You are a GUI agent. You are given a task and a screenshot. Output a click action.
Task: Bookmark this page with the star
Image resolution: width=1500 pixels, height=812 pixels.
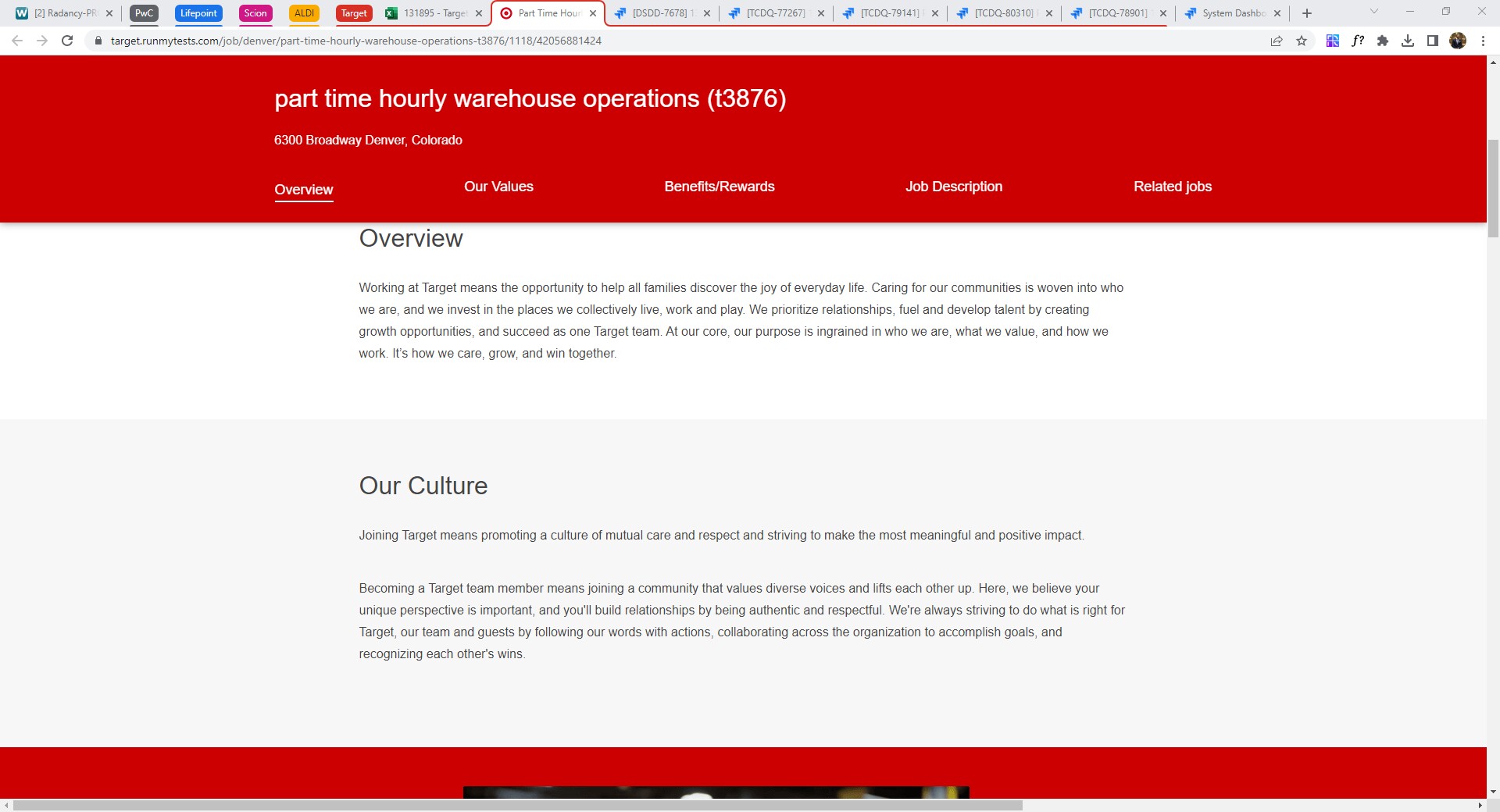click(1302, 41)
